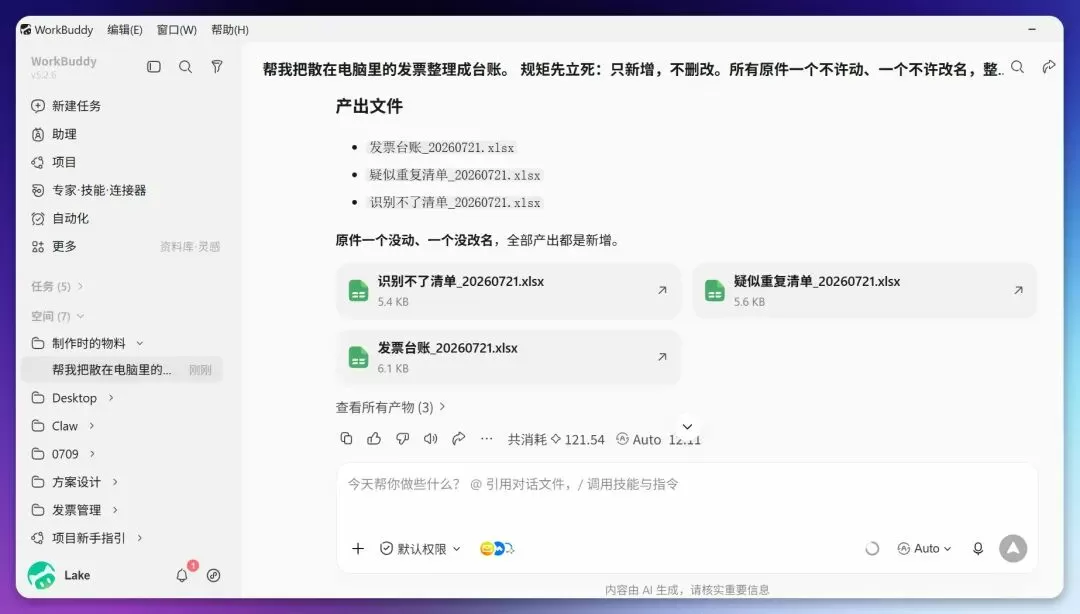Open 发票台账_20260721.xlsx via arrow icon

[662, 357]
